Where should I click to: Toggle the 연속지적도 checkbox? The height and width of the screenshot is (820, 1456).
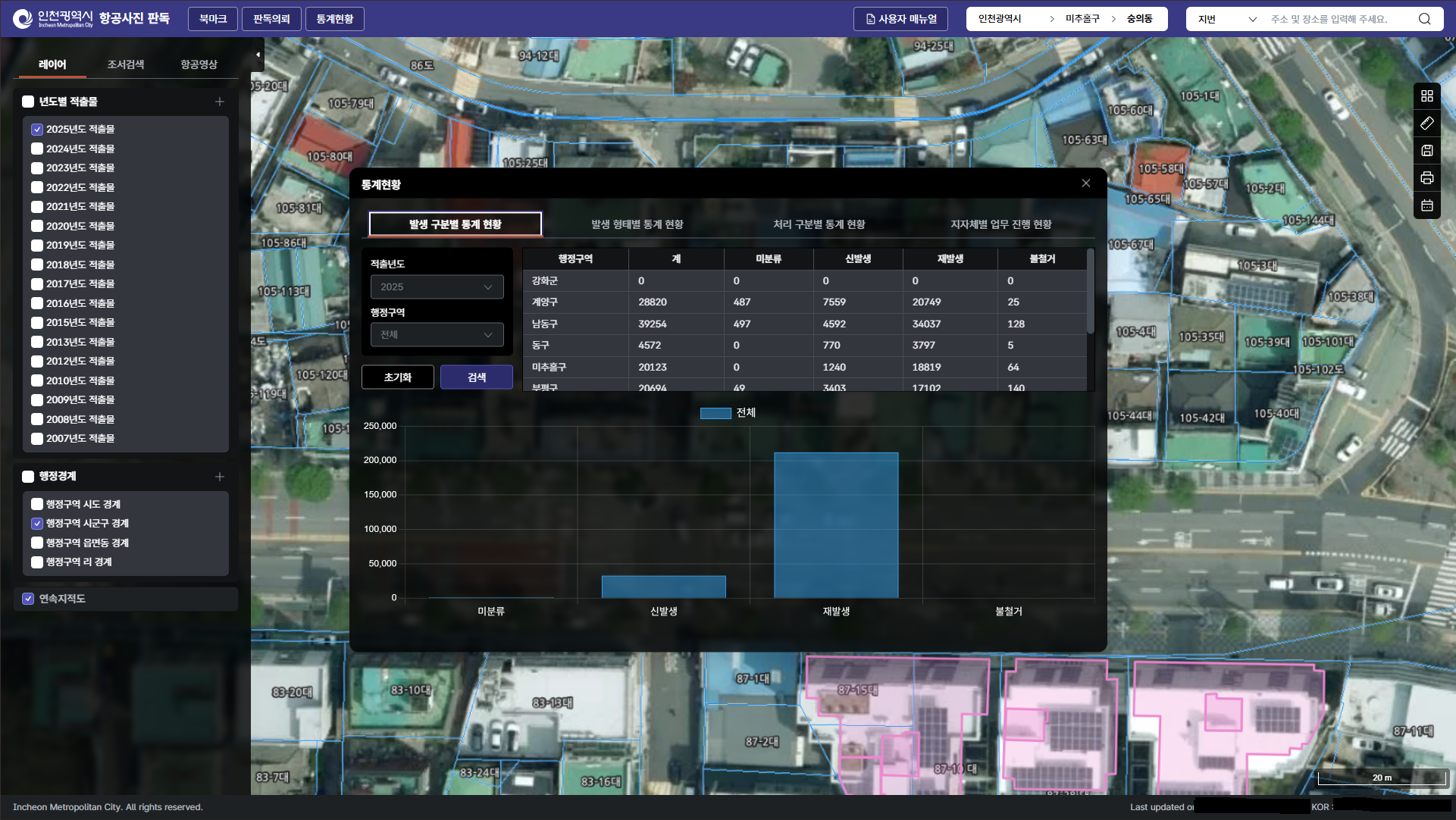click(28, 599)
